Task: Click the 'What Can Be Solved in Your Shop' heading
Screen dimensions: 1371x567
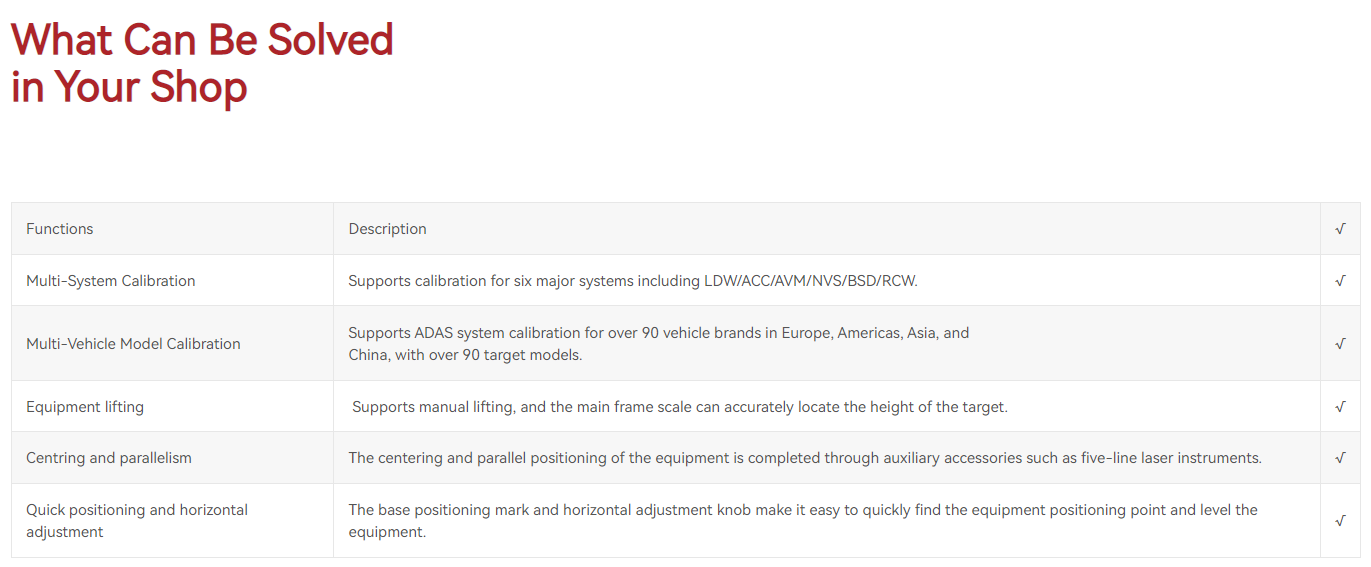Action: pyautogui.click(x=202, y=63)
